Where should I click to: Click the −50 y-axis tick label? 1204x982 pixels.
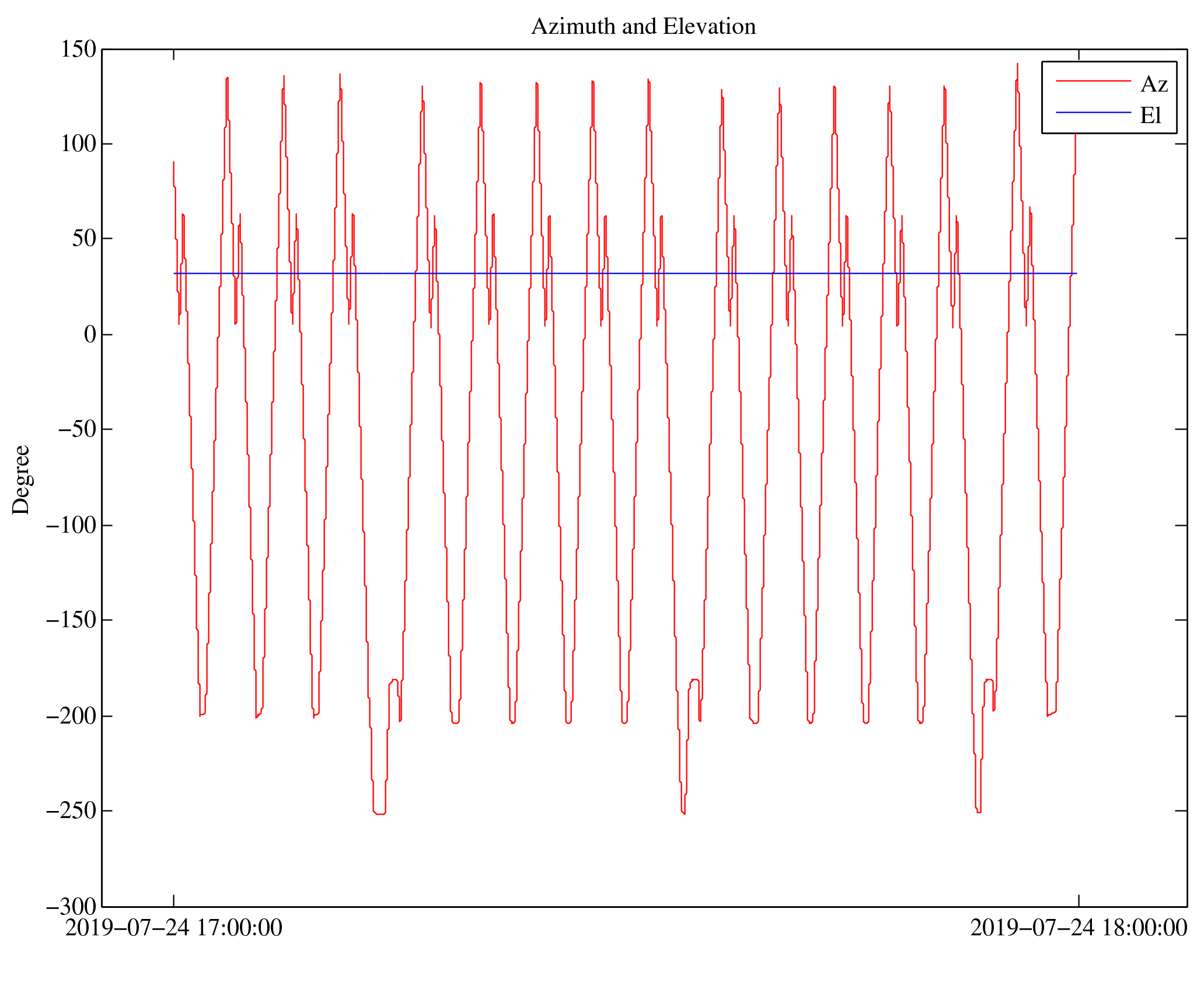click(76, 429)
